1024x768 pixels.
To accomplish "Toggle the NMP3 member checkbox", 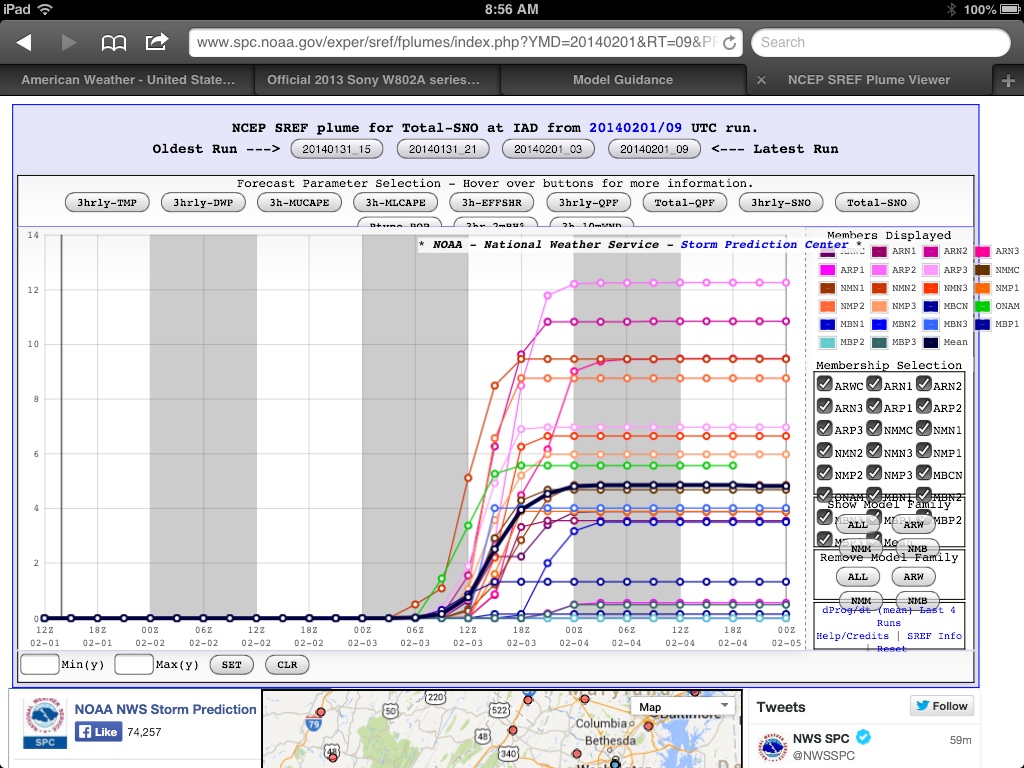I will 874,473.
